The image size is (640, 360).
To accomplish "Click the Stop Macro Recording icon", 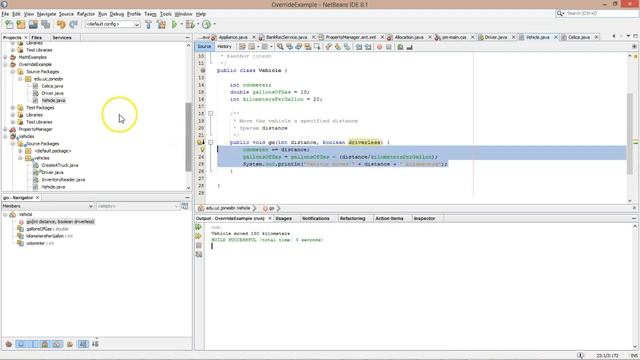I will point(389,47).
